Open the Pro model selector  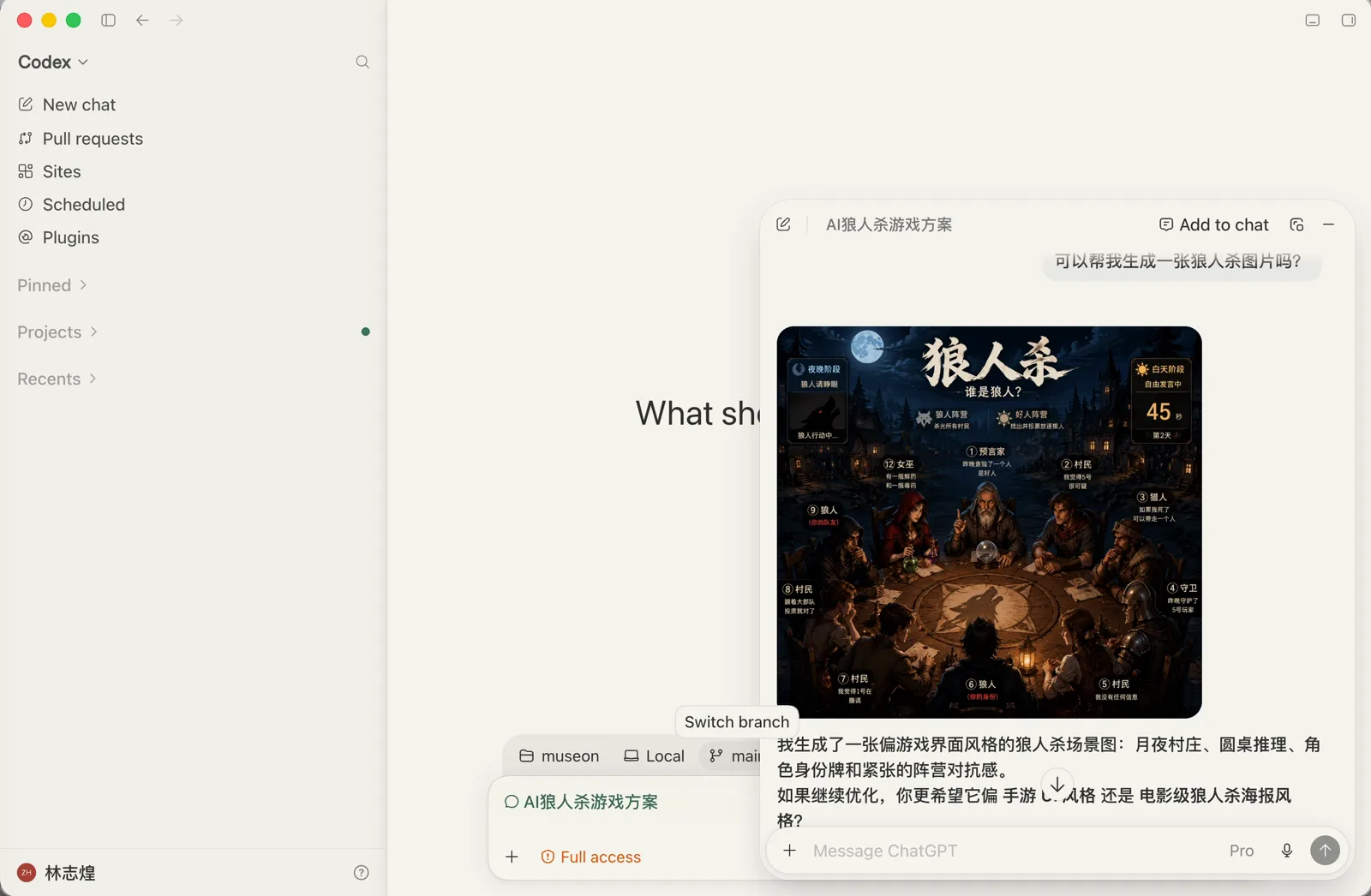click(x=1242, y=851)
